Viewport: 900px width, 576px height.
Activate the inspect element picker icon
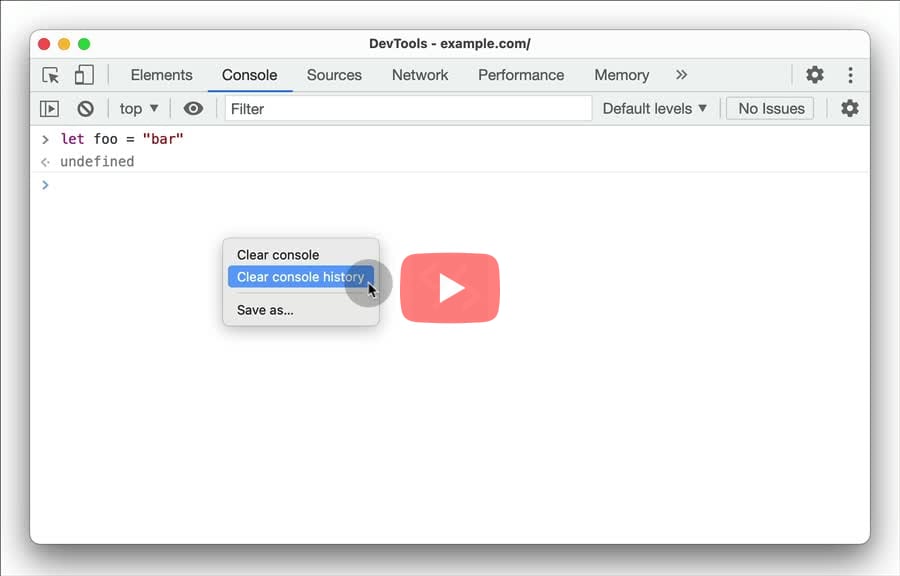(x=51, y=75)
